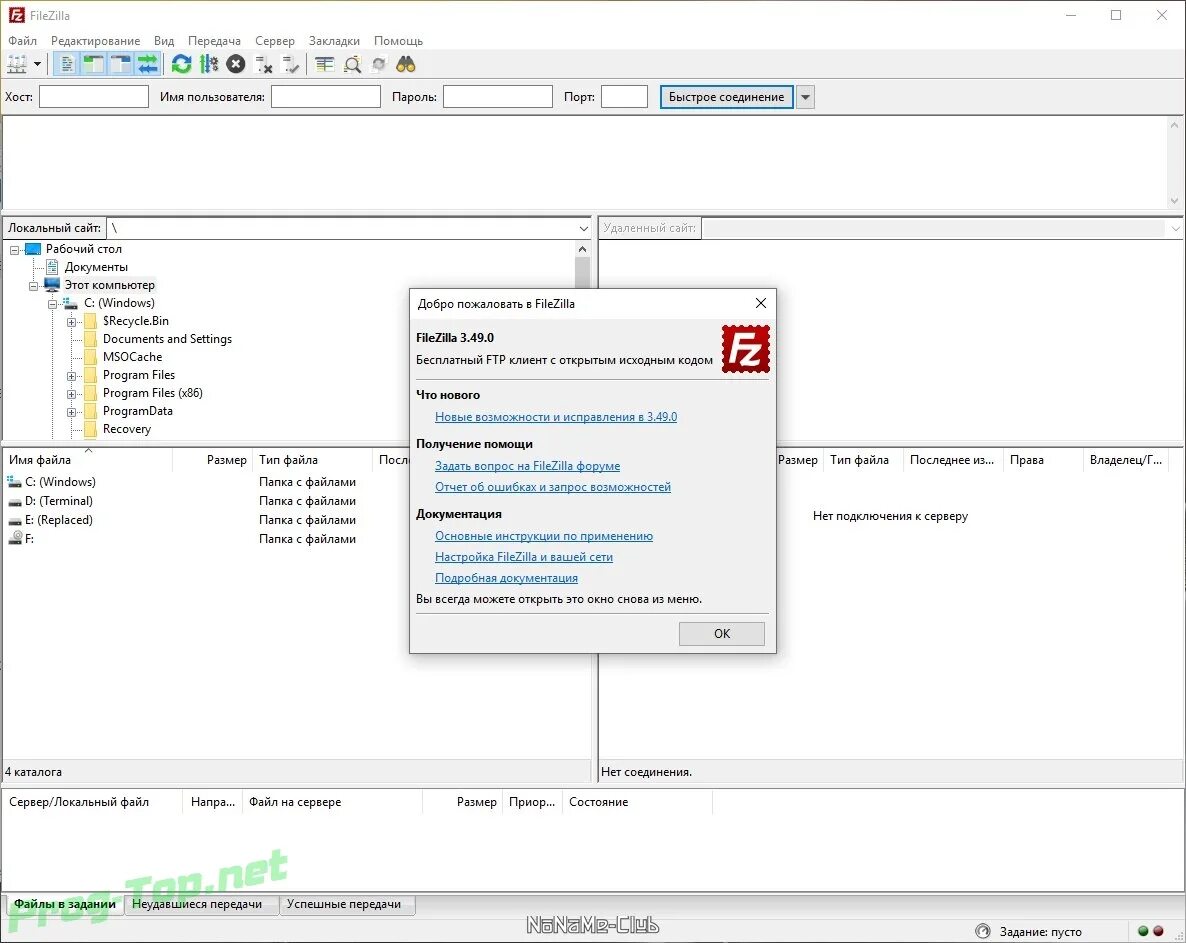Click the queue speed limit icon in status bar
Screen dimensions: 1186x943
coord(983,931)
